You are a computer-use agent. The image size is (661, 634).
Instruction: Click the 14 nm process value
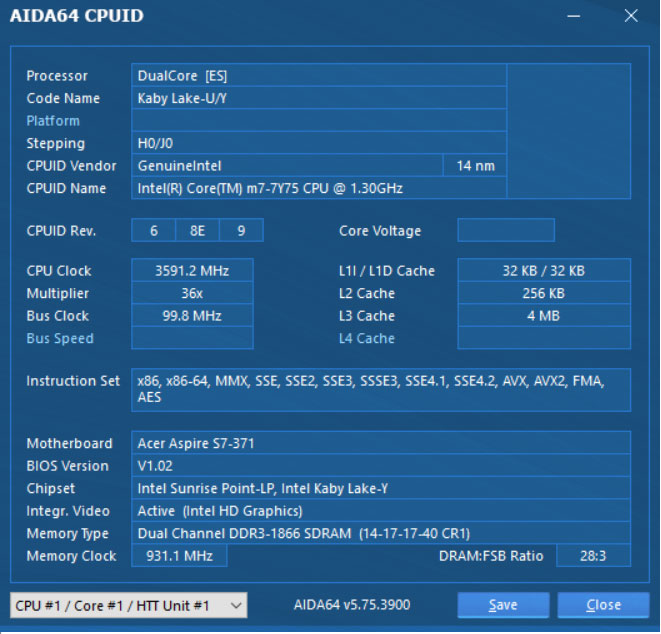tap(475, 166)
